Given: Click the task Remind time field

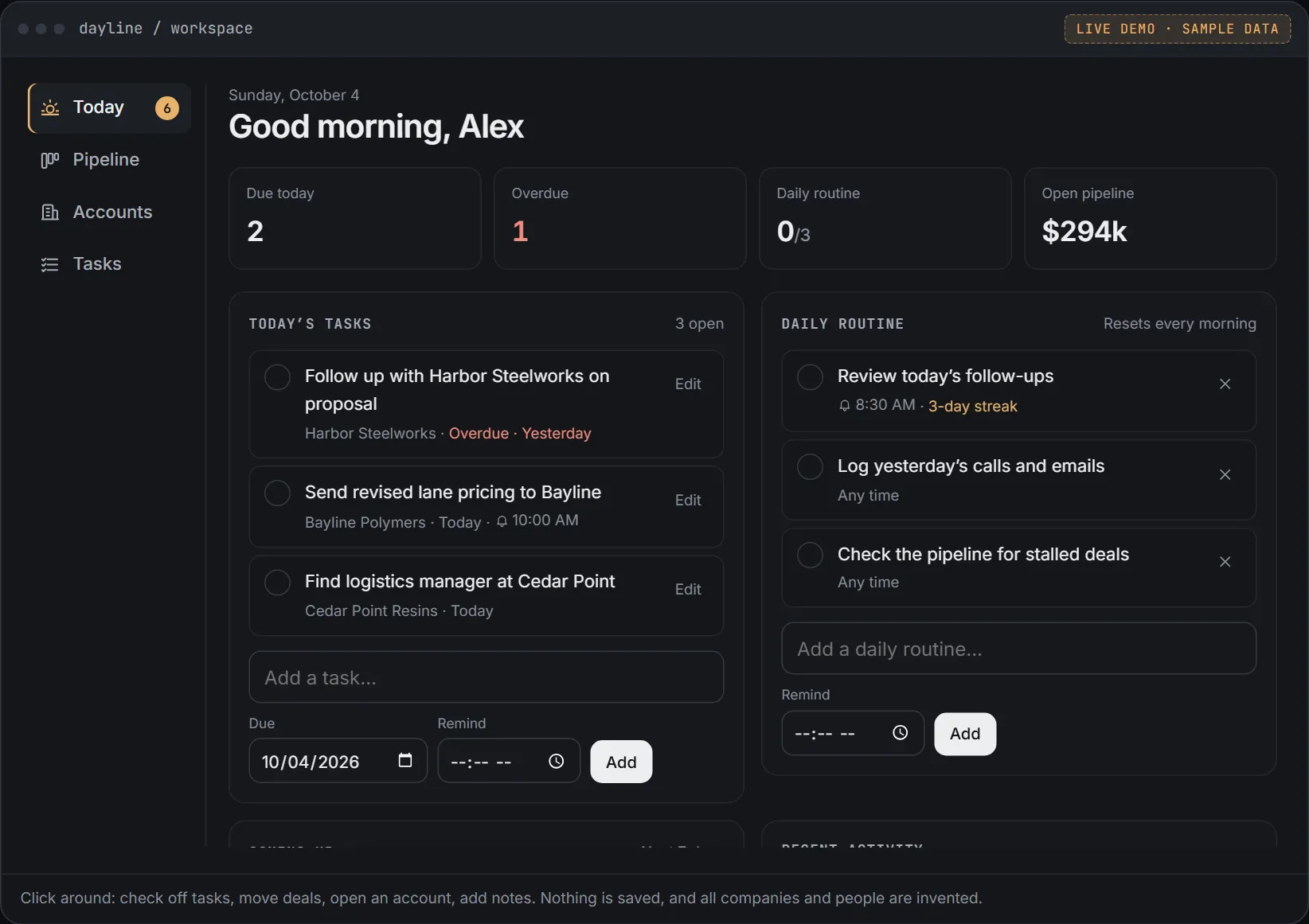Looking at the screenshot, I should tap(509, 761).
